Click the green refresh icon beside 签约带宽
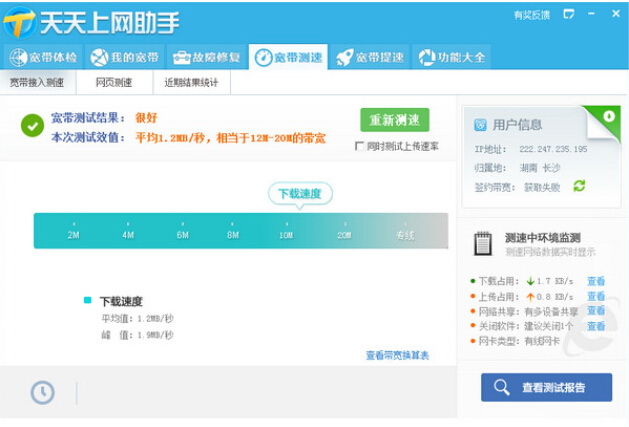Screen dimensions: 629x427 tap(579, 186)
